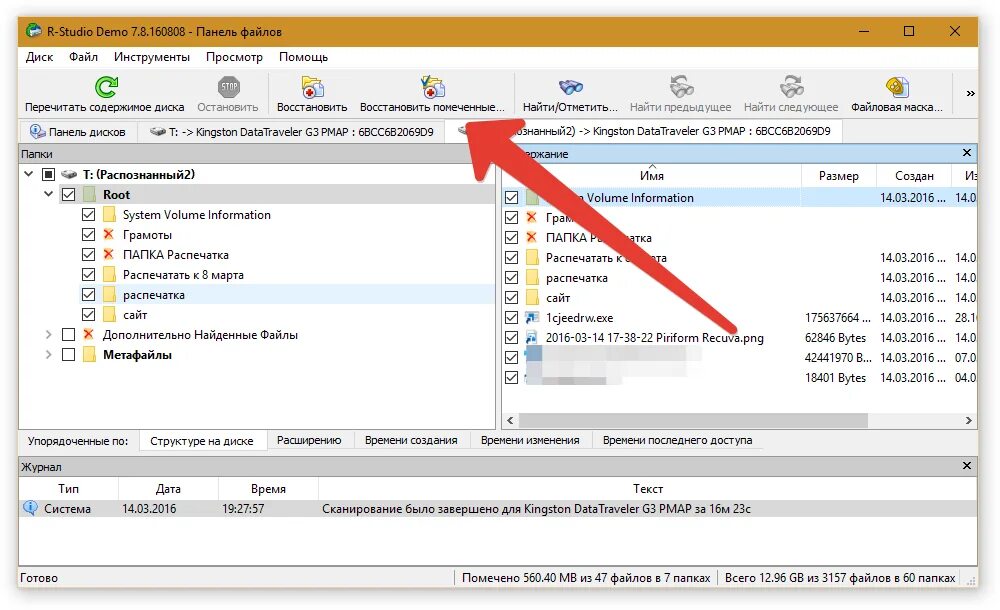Expand Дополнительно Найденные Файлы node

[48, 334]
